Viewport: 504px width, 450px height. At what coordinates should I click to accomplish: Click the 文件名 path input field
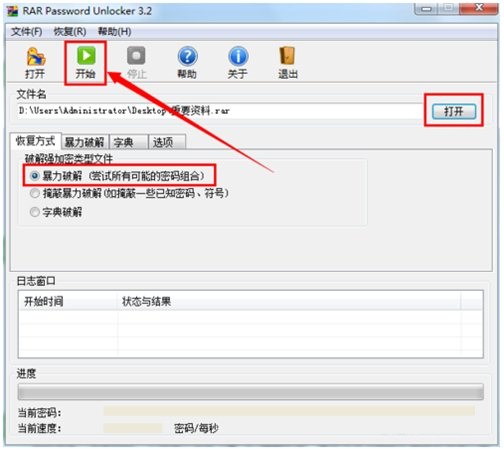220,111
